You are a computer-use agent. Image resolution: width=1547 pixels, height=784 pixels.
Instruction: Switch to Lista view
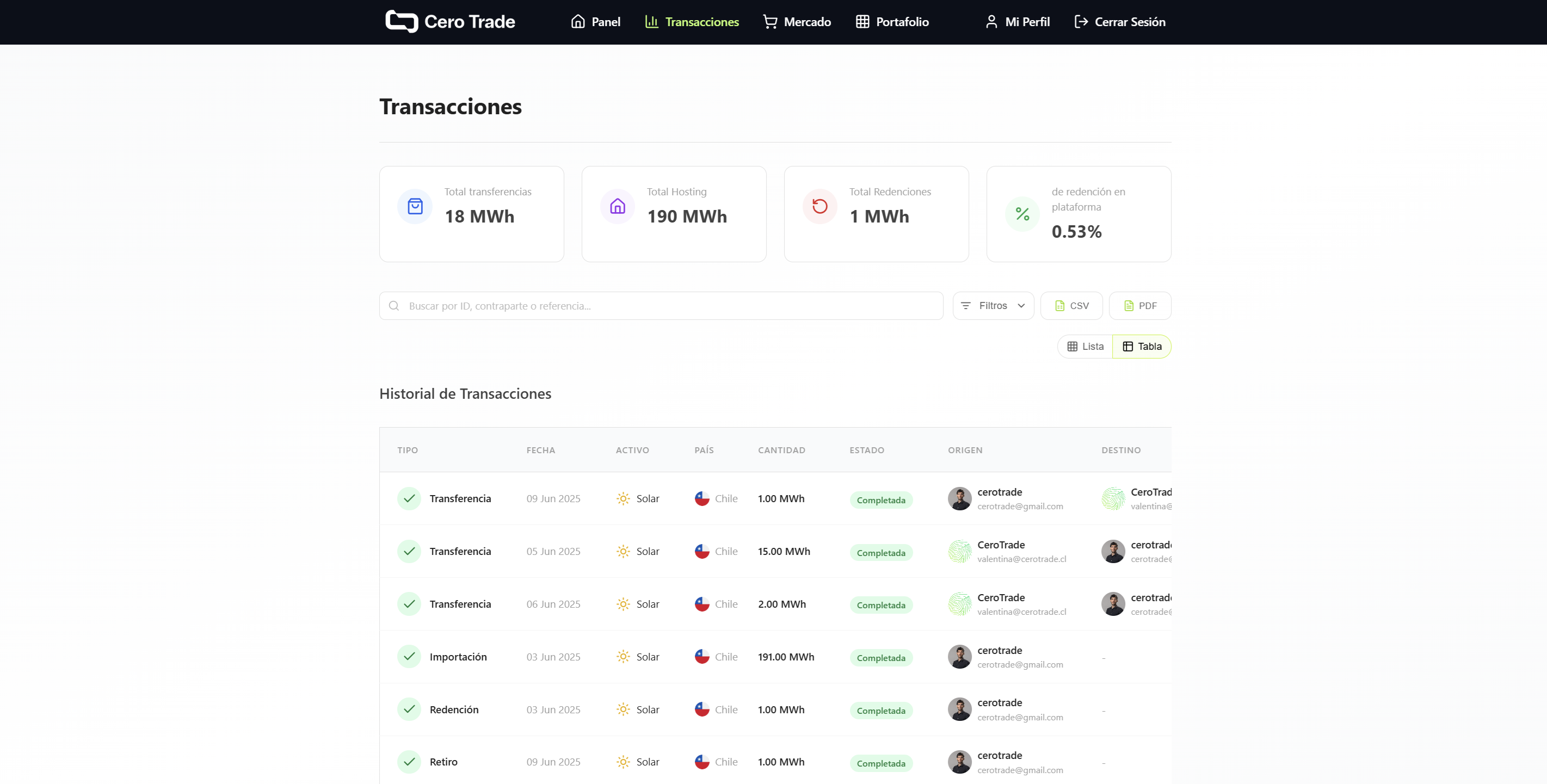(x=1085, y=347)
